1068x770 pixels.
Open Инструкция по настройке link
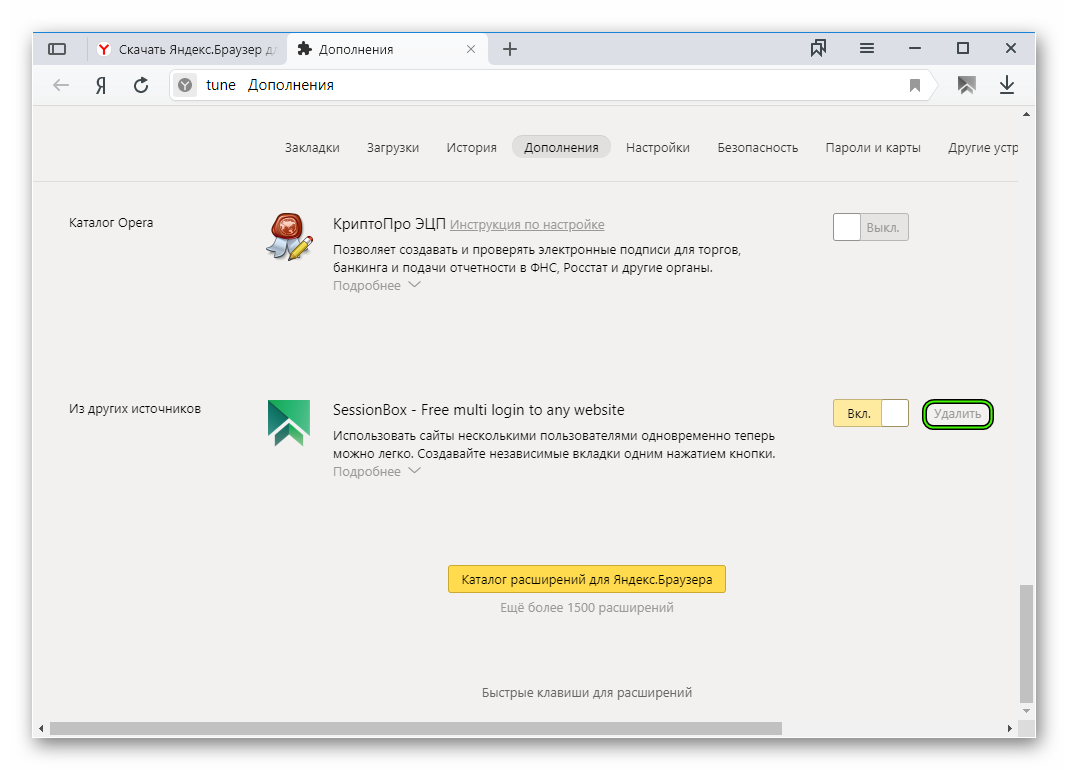click(527, 225)
